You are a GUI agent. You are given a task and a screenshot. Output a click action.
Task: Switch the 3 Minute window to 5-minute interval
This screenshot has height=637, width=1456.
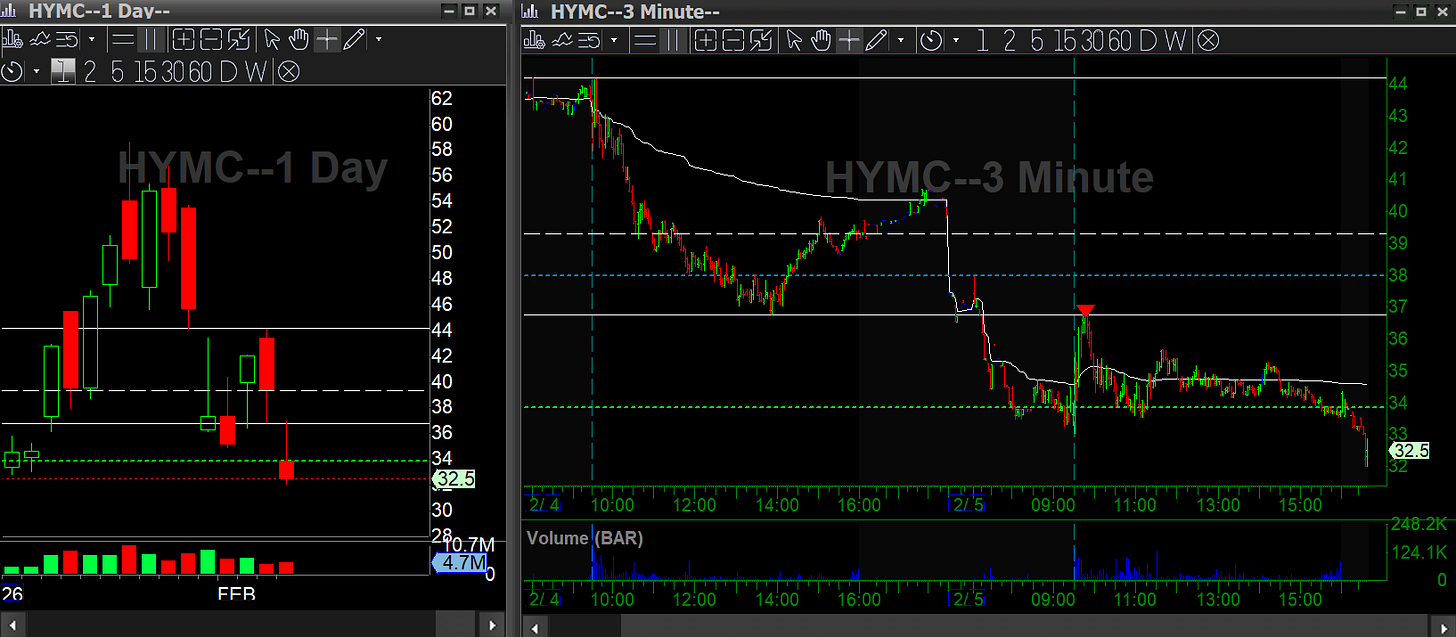pos(1037,40)
